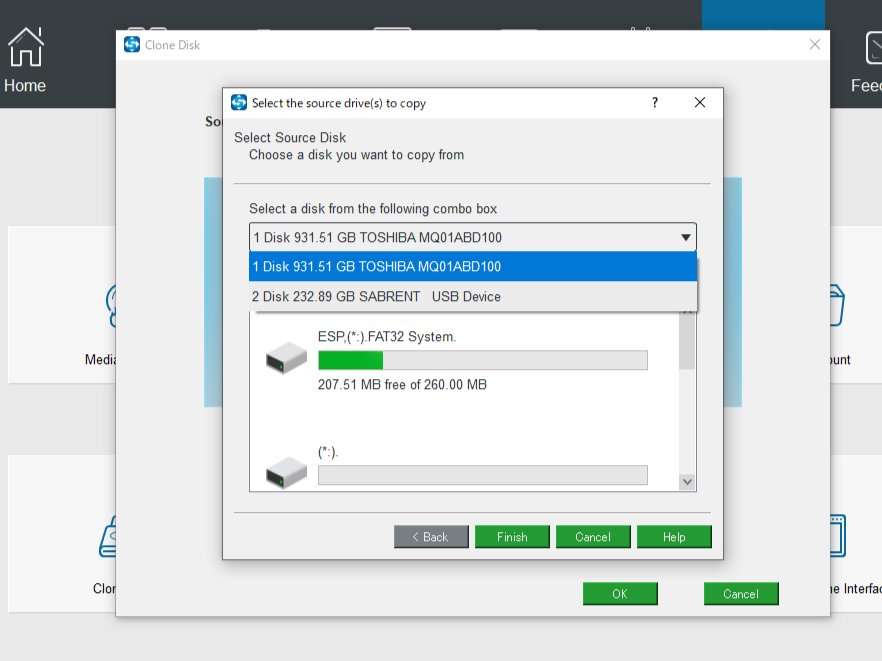Click the question mark help icon
The width and height of the screenshot is (882, 661).
pyautogui.click(x=655, y=103)
